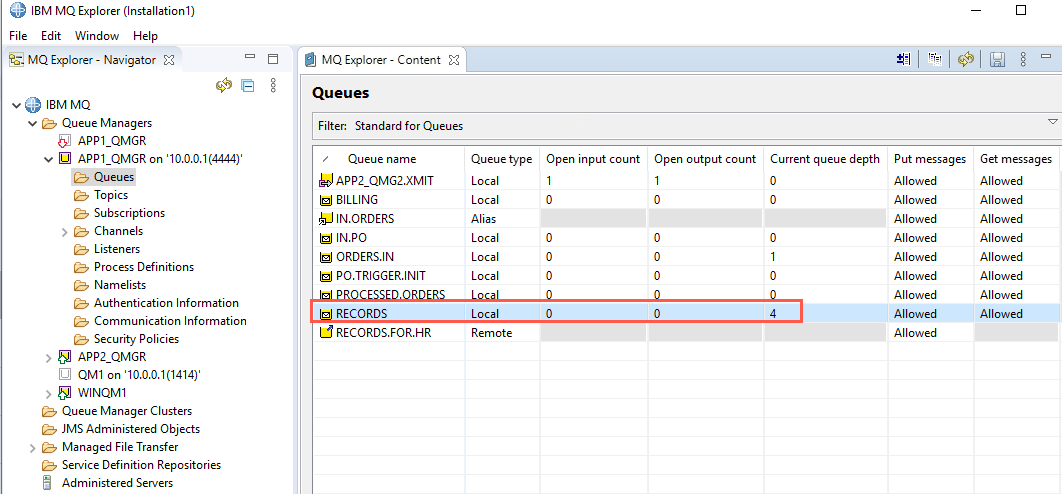Click the transmission queue icon for APP2_QMG2.XMIT
Viewport: 1062px width, 494px height.
(x=326, y=181)
